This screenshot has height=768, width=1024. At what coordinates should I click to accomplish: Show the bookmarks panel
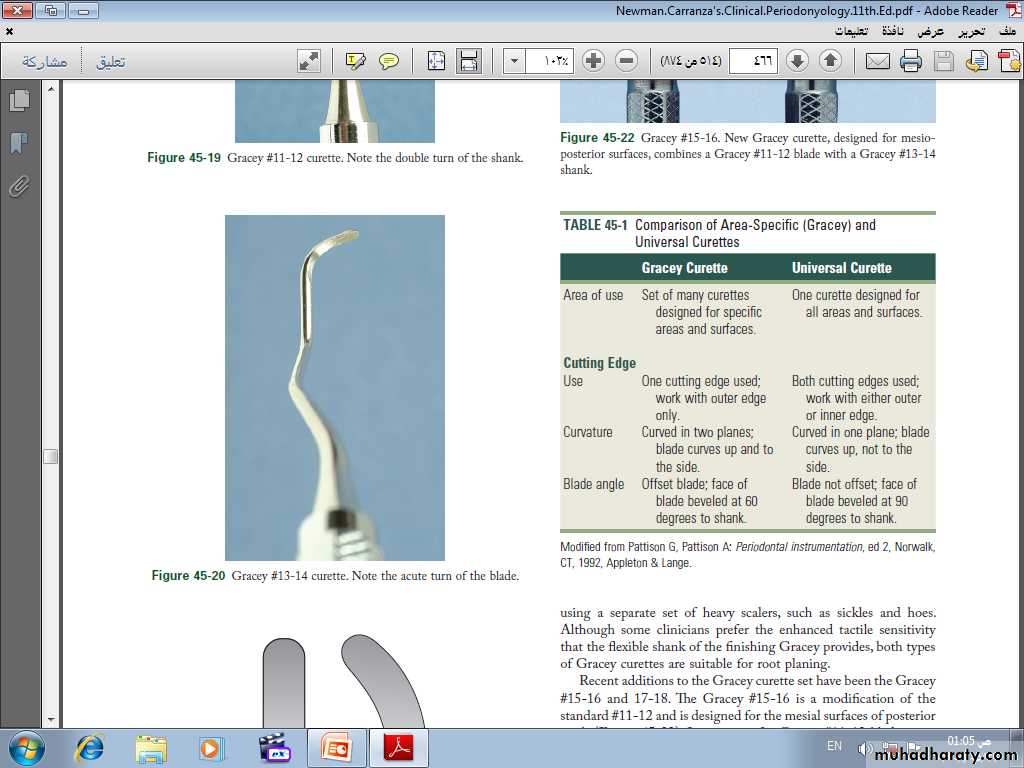coord(18,144)
